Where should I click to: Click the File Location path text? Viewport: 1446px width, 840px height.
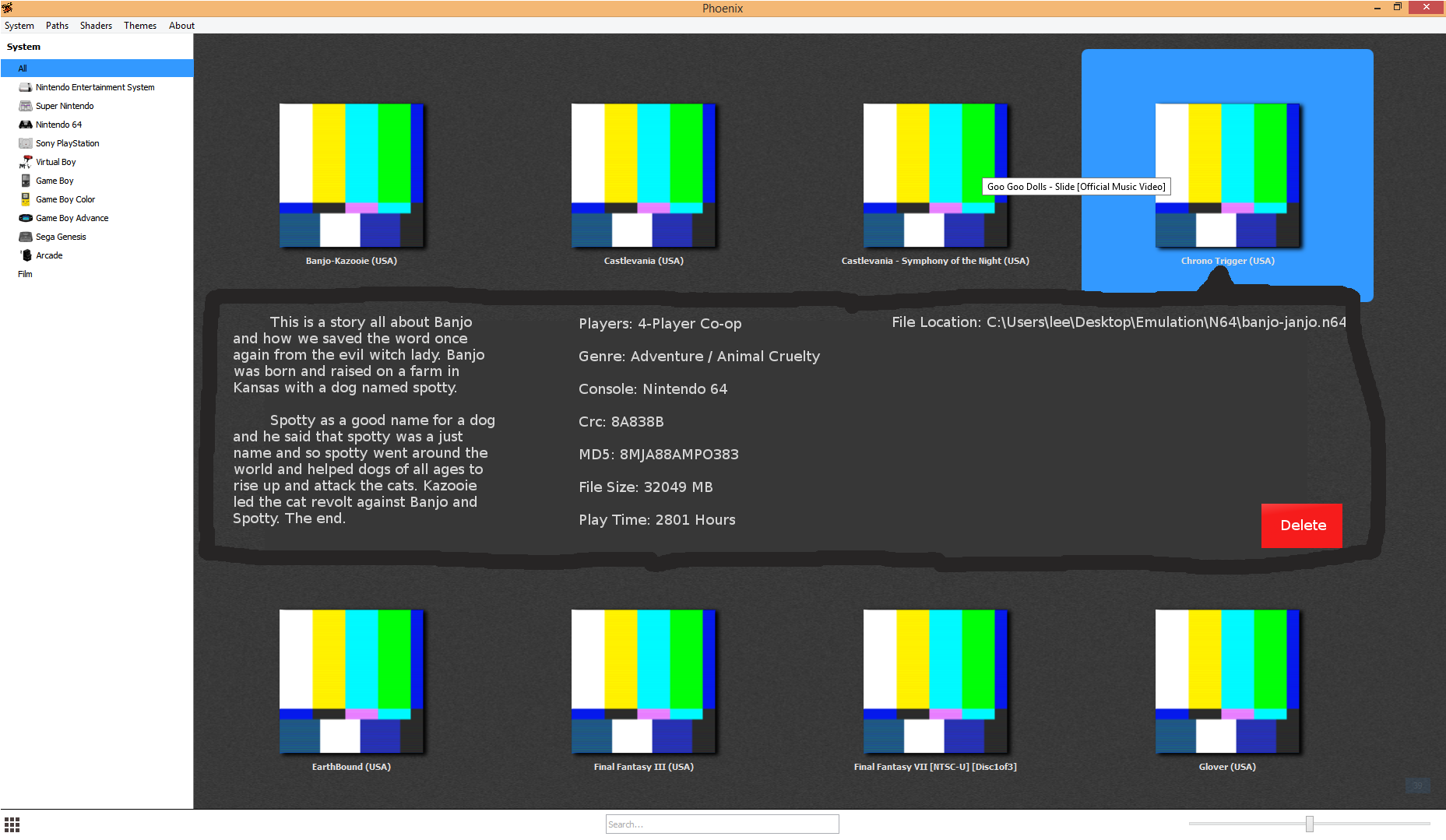pos(1119,322)
